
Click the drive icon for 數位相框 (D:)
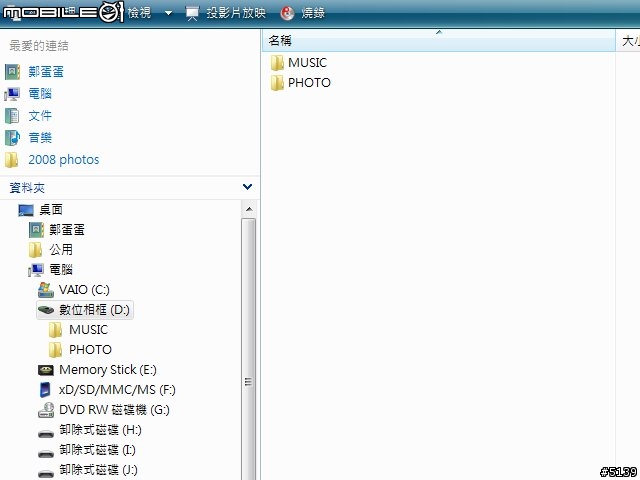46,310
